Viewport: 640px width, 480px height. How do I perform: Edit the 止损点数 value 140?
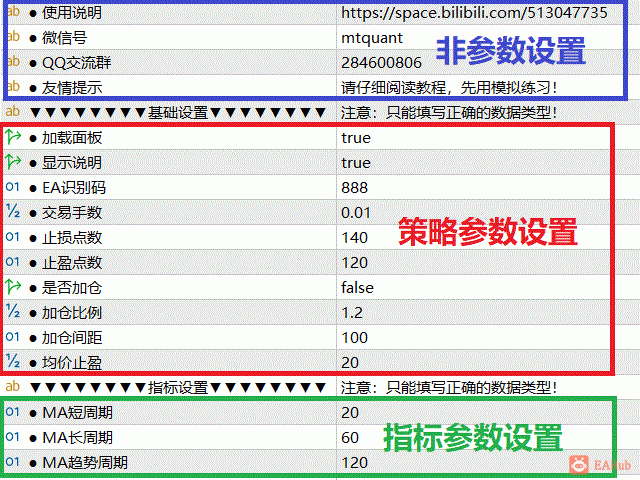(x=354, y=237)
